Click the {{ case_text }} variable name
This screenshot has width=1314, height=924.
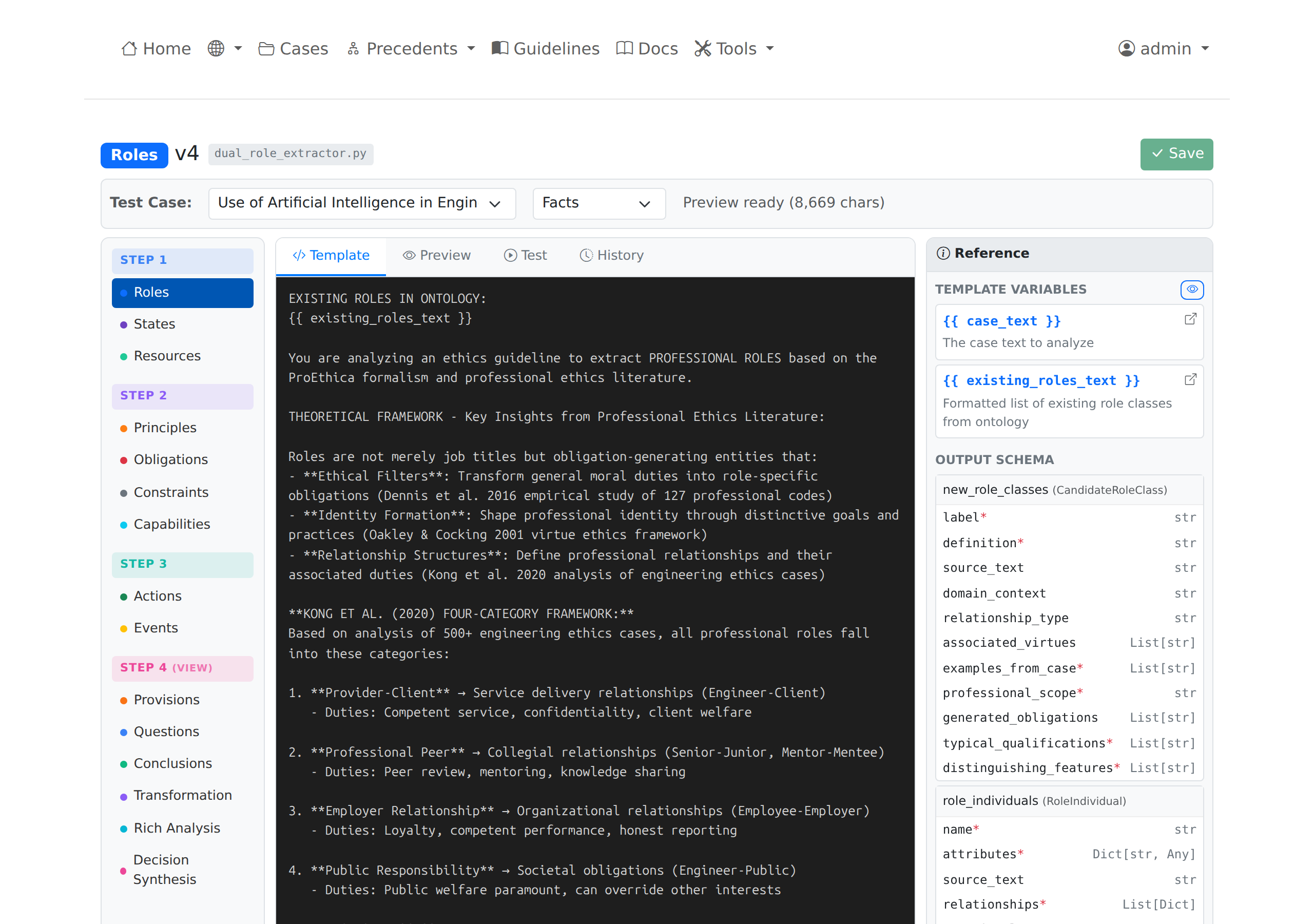1001,321
